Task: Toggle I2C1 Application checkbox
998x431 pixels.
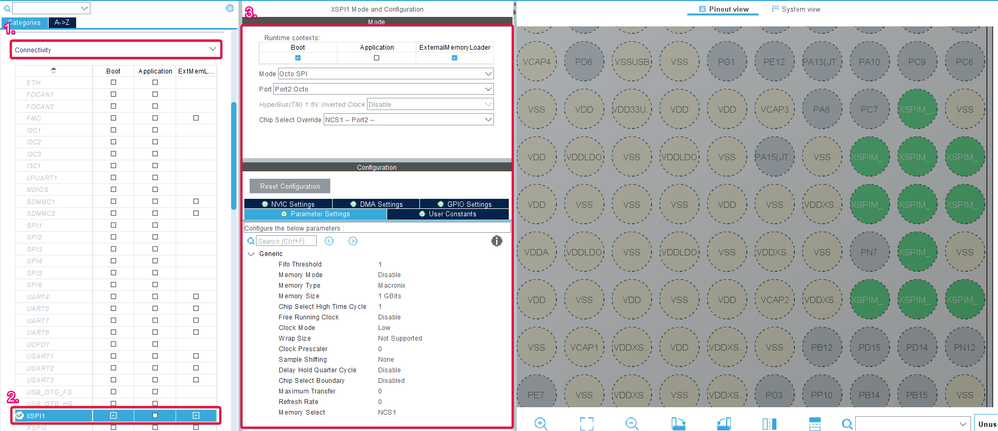Action: (x=155, y=131)
